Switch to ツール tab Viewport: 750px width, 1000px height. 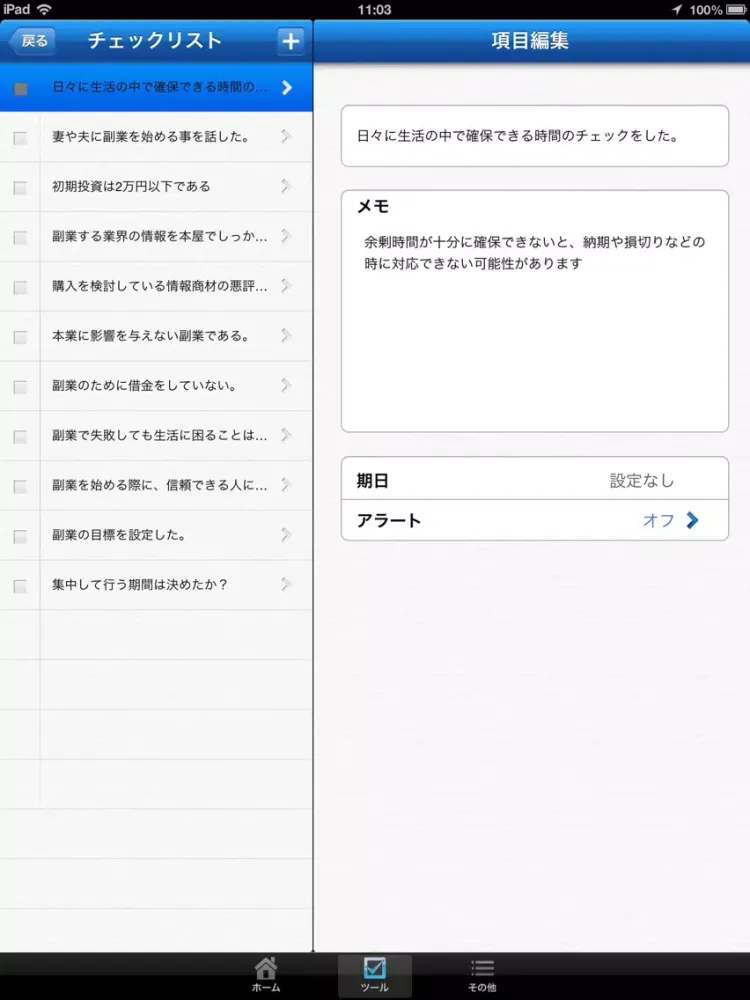pos(374,975)
